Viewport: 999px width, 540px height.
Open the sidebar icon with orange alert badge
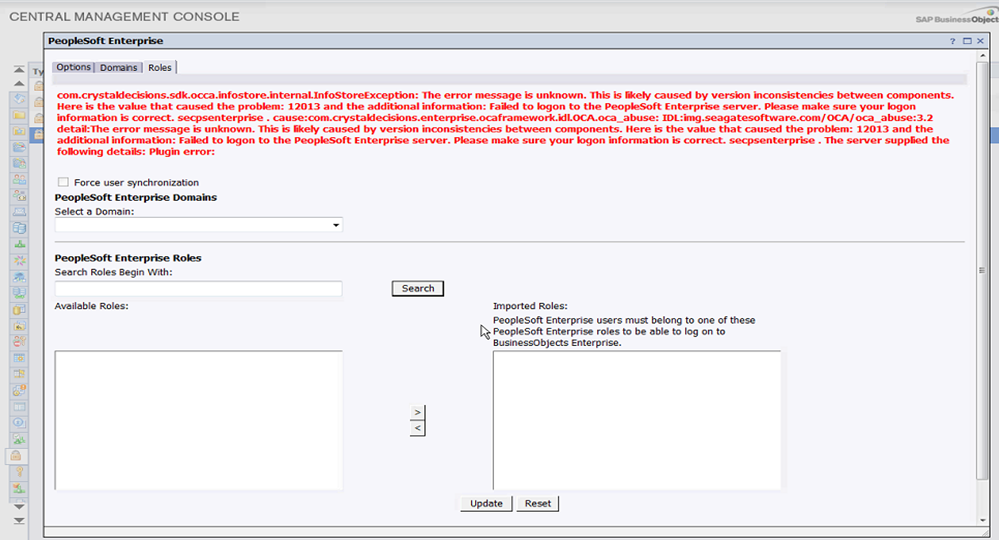tap(19, 390)
